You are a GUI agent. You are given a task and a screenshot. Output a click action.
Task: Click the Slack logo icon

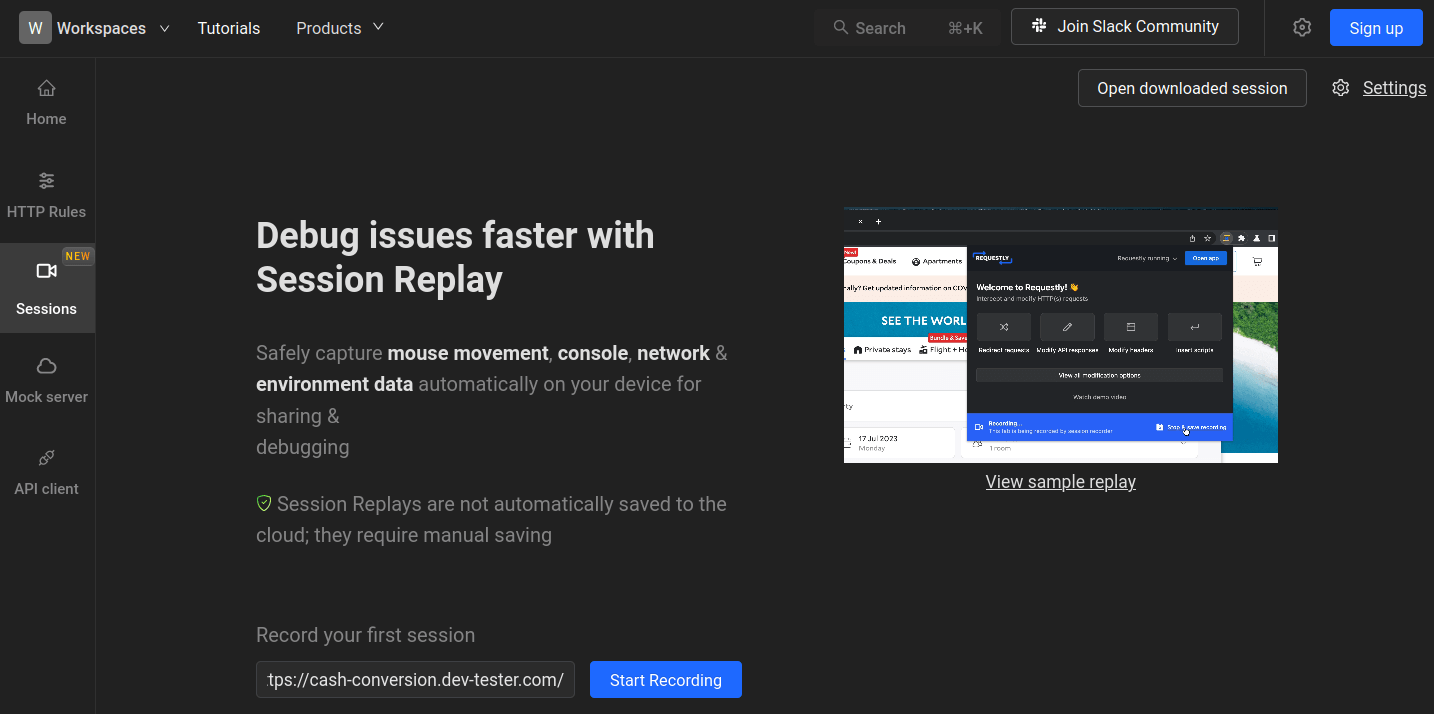coord(1039,26)
